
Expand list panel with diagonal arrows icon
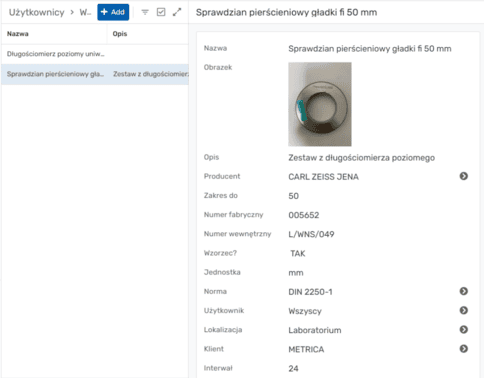pos(177,12)
